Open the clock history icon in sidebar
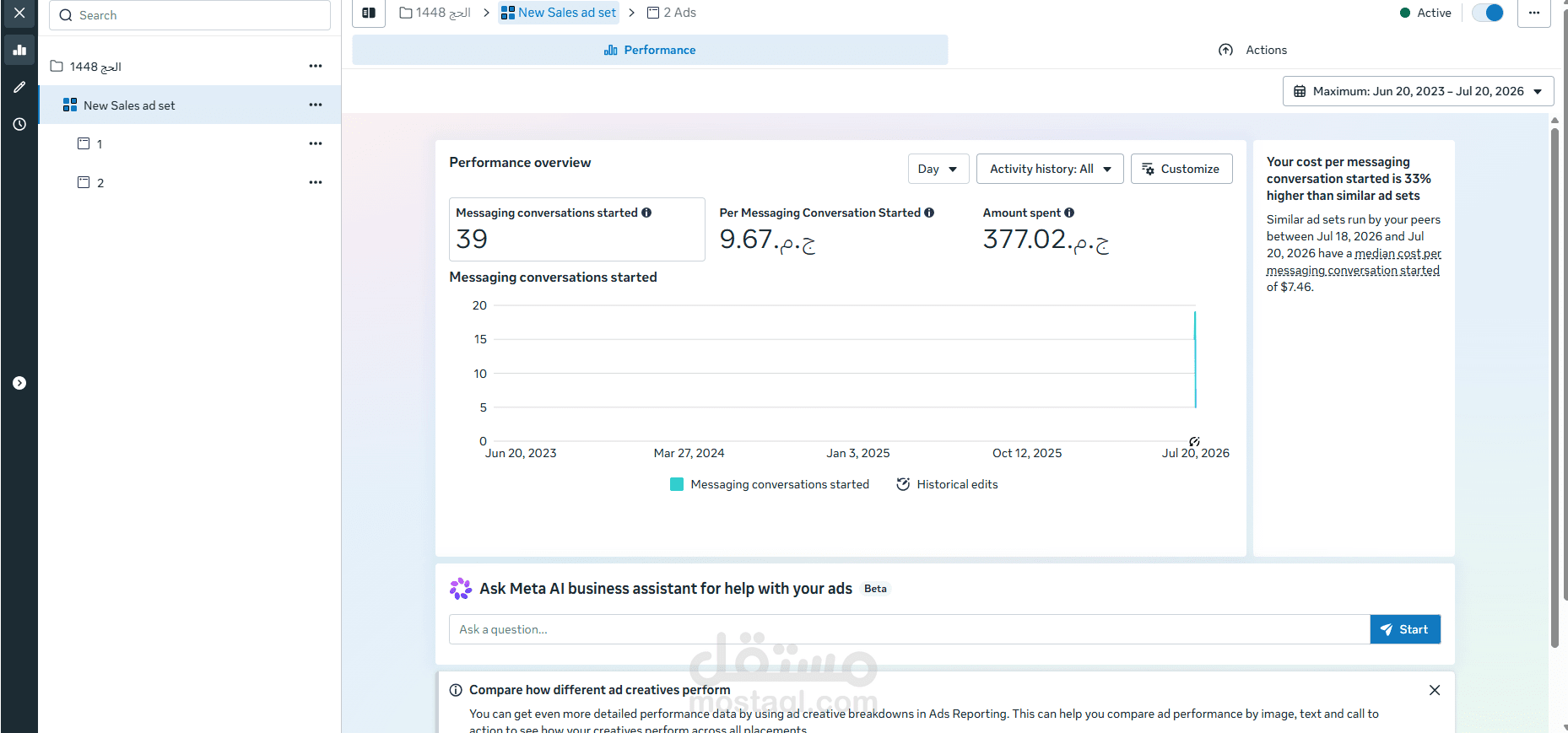Screen dimensions: 1568x733 pos(19,124)
